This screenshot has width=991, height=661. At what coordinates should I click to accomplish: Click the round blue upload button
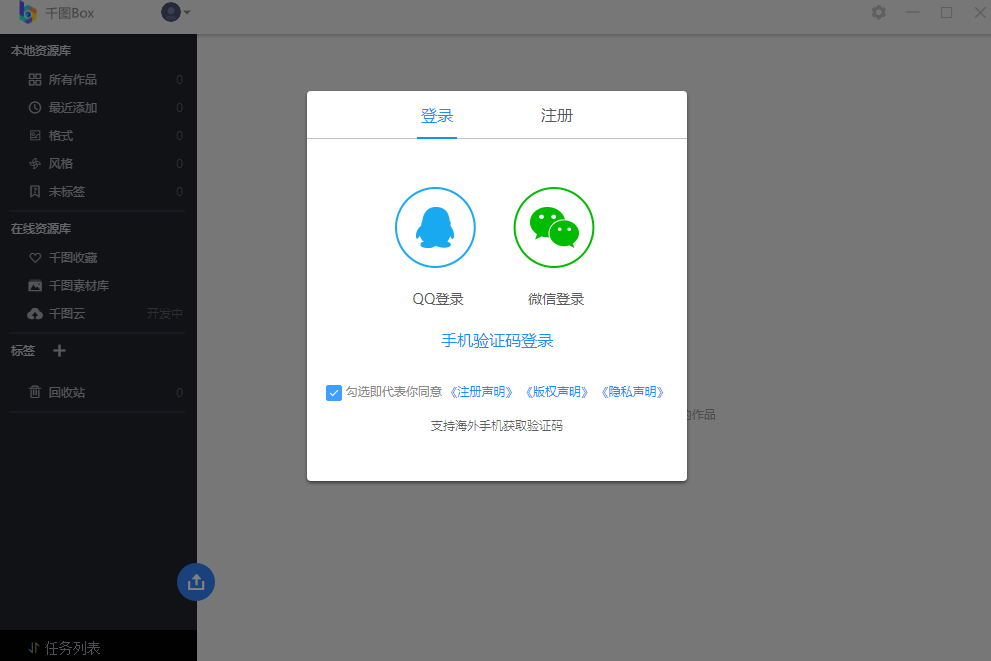click(x=196, y=582)
